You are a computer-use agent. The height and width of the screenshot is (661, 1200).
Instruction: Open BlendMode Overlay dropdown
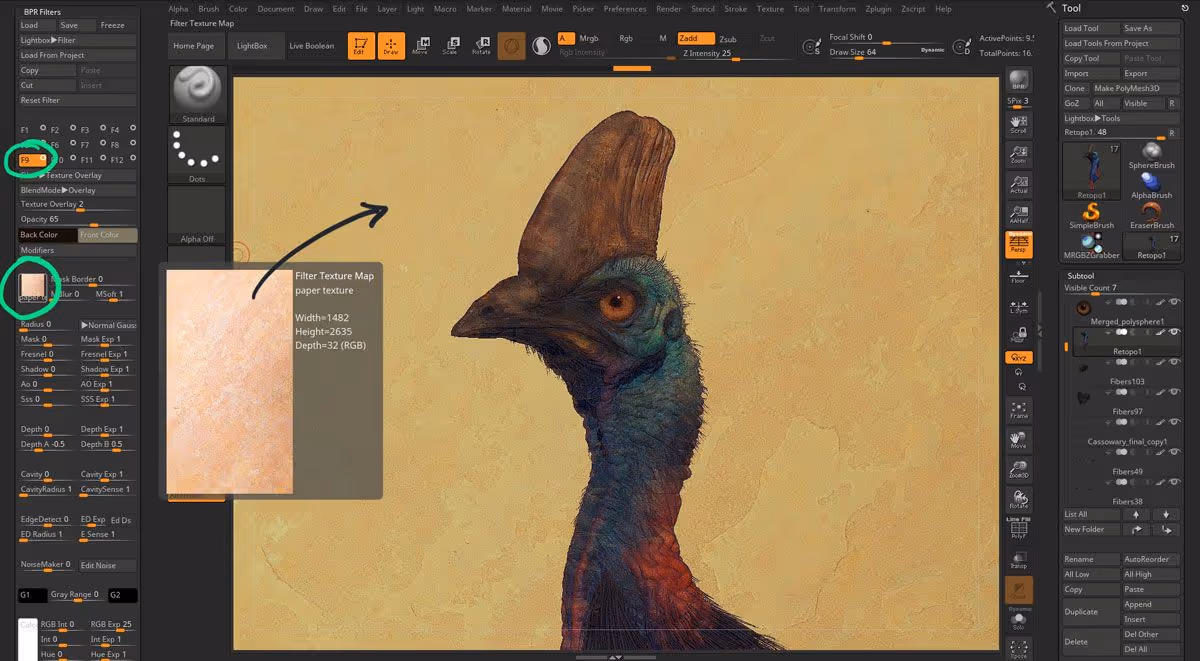(x=78, y=190)
